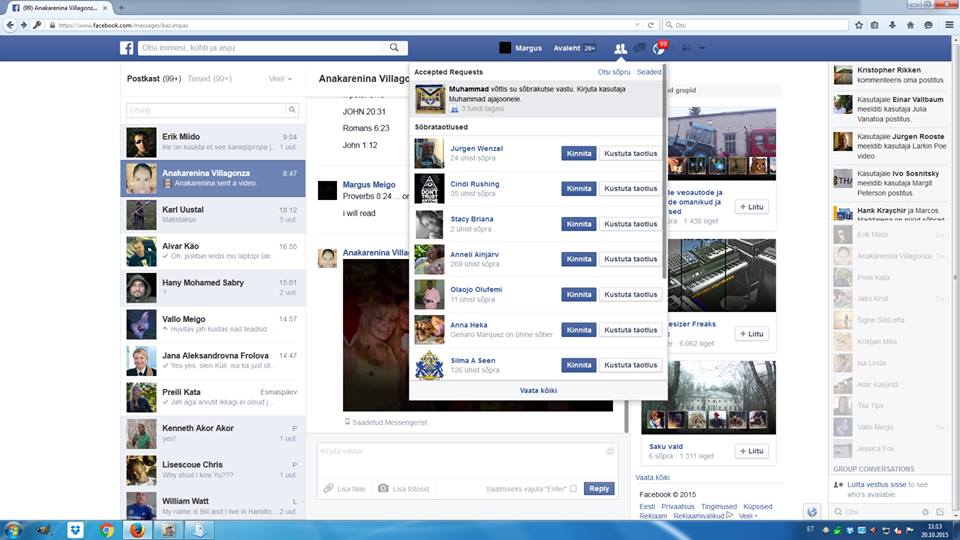Viewport: 960px width, 540px height.
Task: Click the Facebook search input field
Action: [x=262, y=48]
